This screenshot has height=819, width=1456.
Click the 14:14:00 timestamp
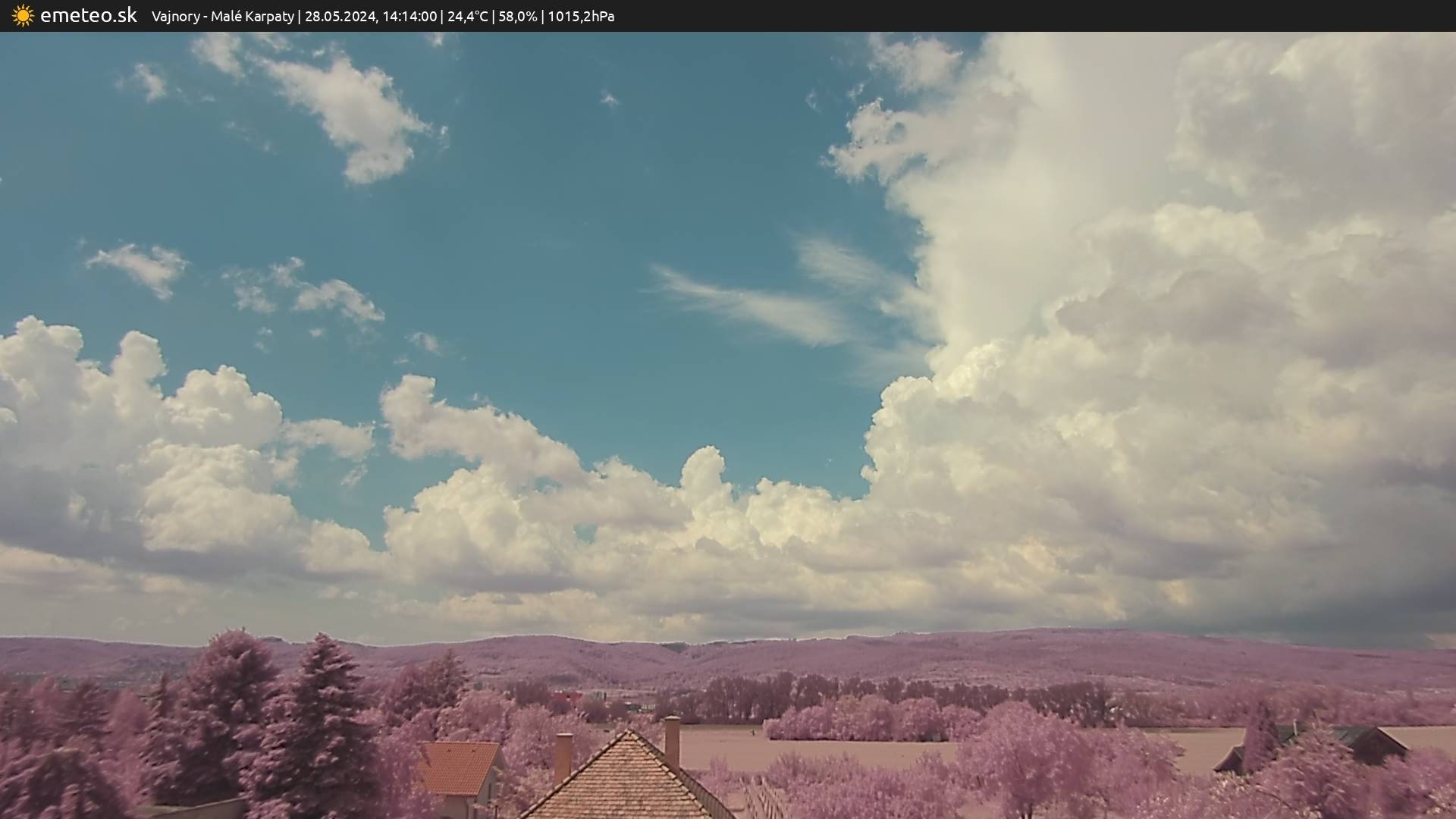pos(409,17)
